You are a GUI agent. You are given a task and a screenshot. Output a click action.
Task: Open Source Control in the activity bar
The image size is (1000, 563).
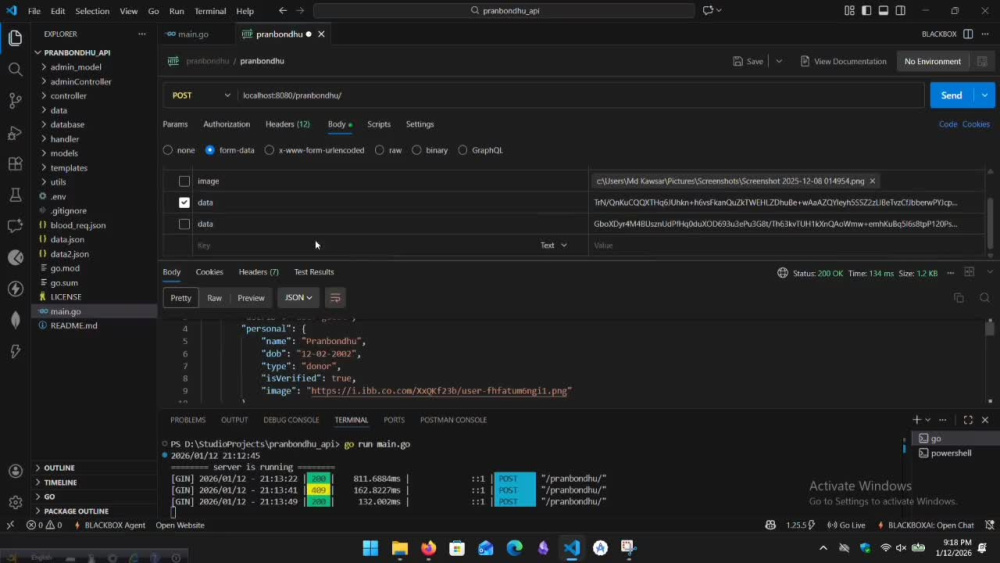(15, 101)
